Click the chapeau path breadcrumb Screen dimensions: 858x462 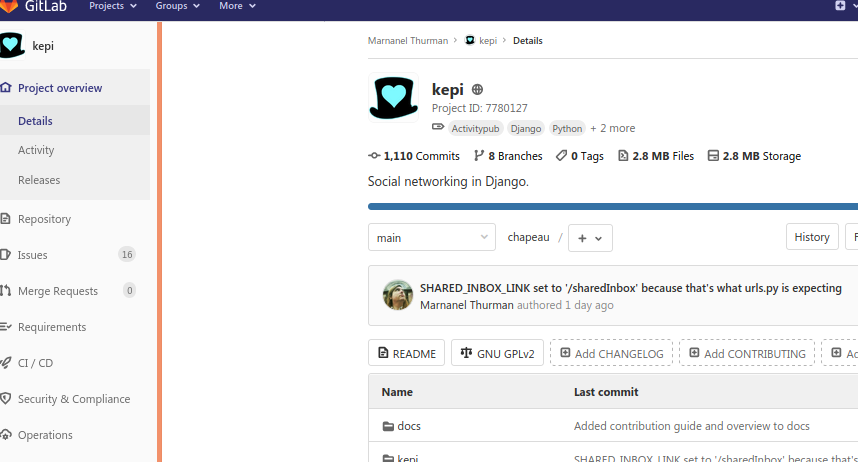tap(528, 237)
